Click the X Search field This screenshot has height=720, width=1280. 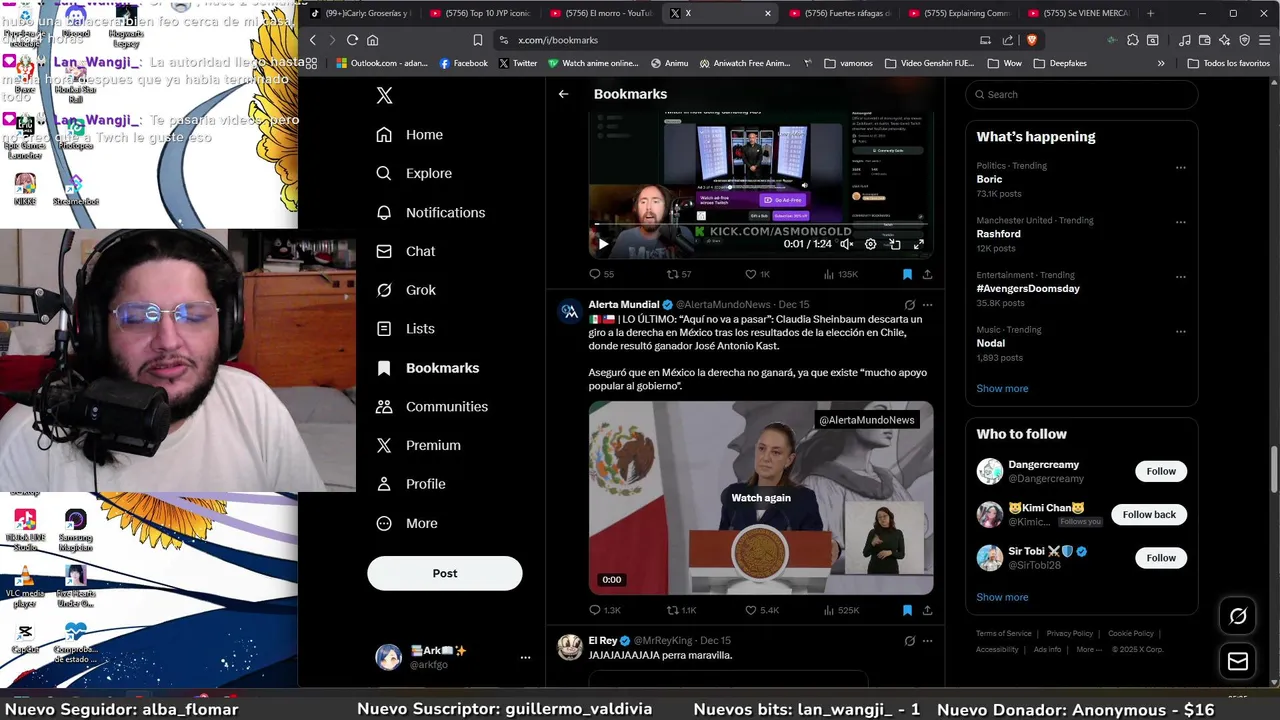tap(1081, 94)
